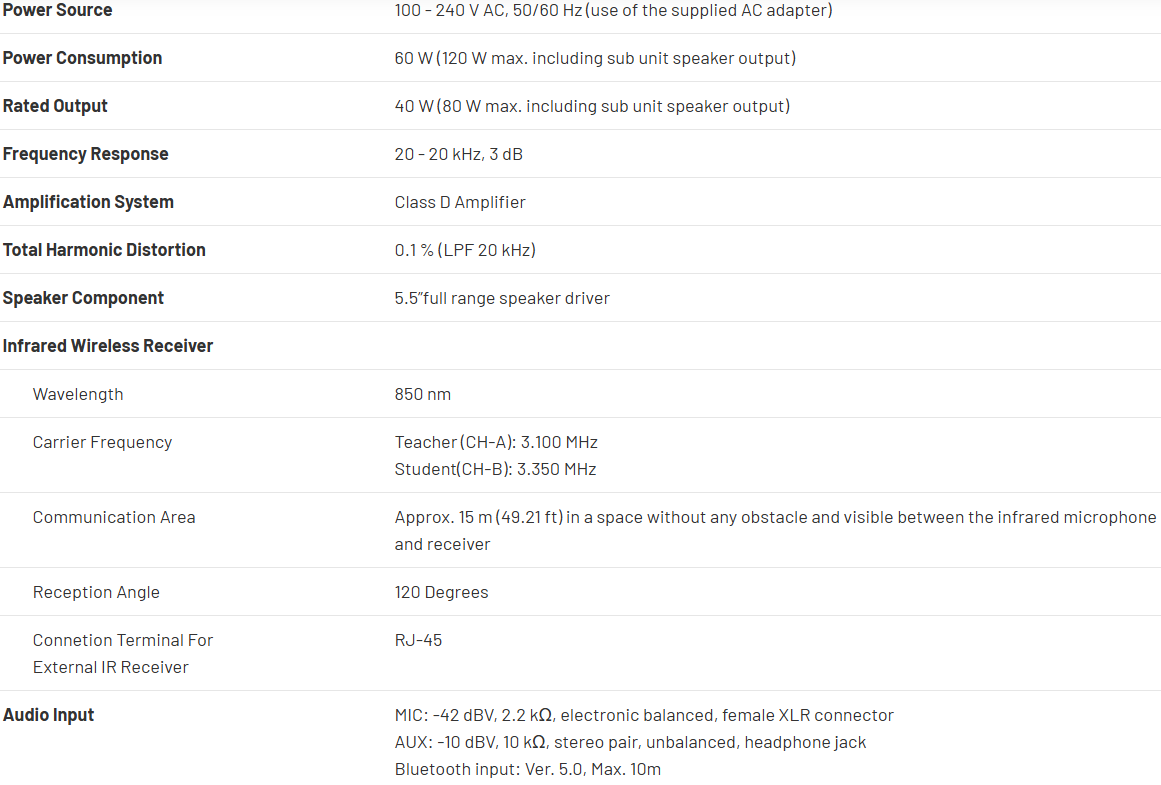Click the Amplification System heading
Screen dimensions: 1161x785
pos(88,202)
